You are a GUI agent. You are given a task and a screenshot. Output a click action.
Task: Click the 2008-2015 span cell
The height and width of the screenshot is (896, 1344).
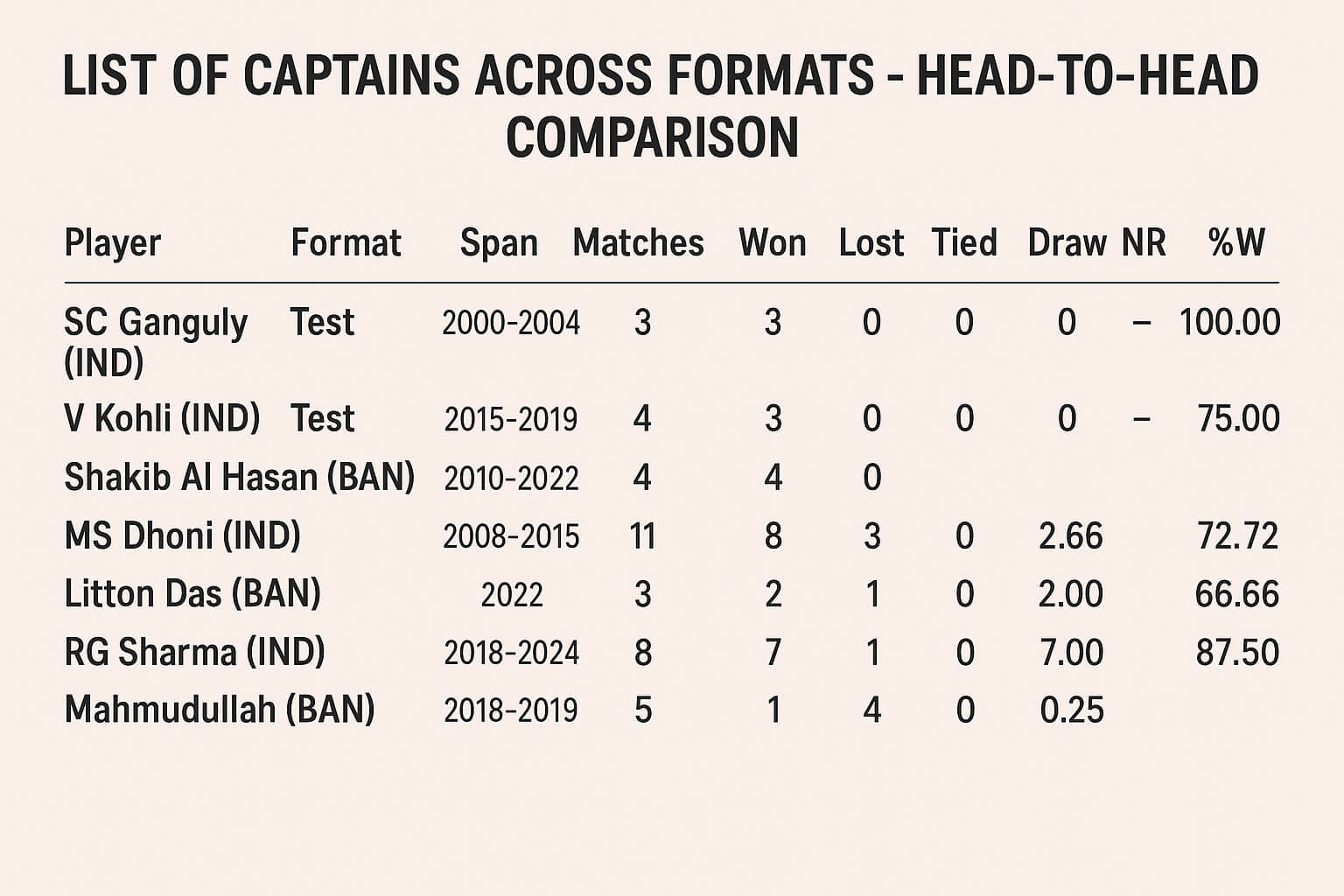pos(511,536)
